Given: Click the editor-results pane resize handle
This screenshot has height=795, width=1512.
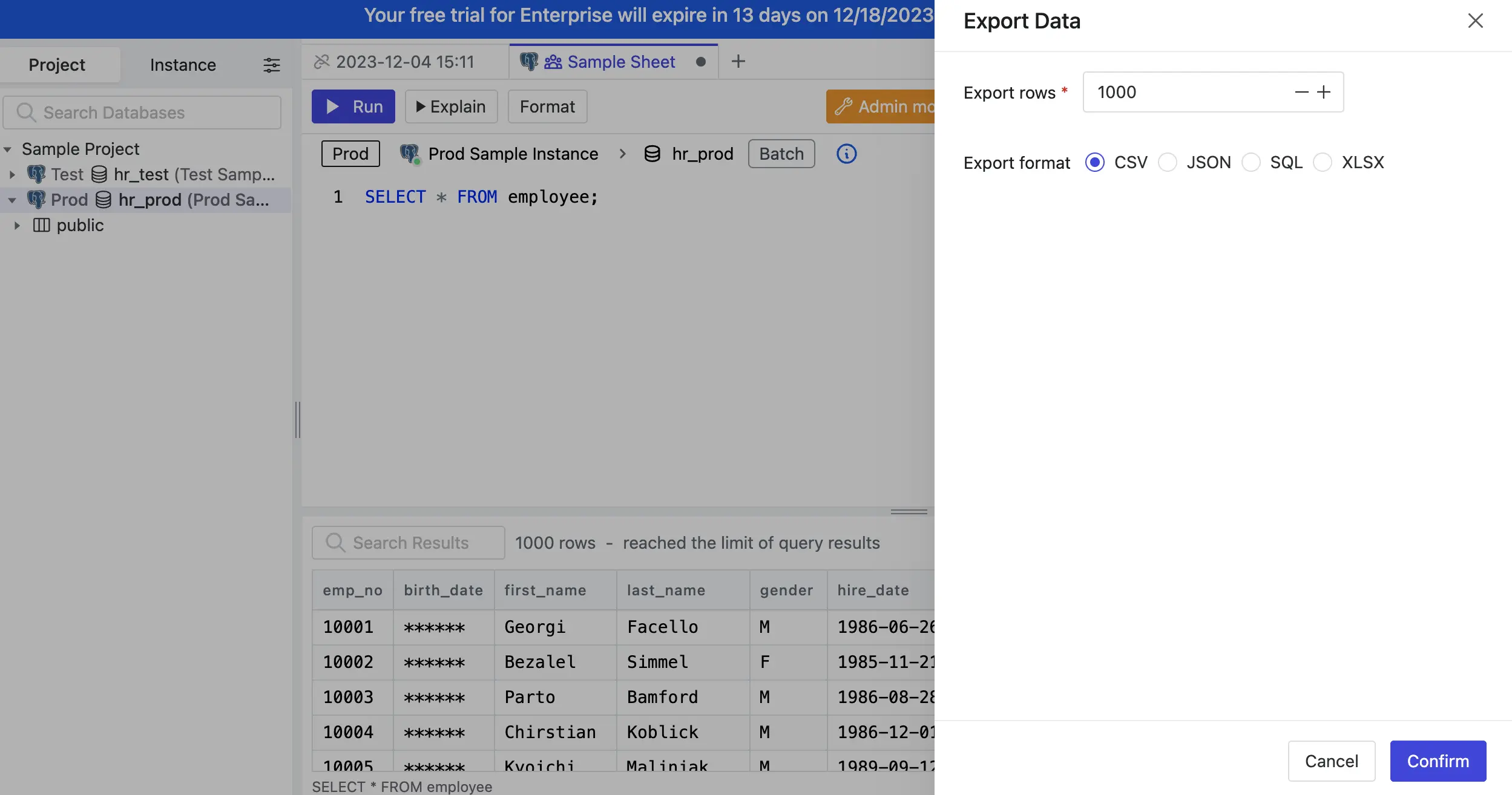Looking at the screenshot, I should pos(909,512).
